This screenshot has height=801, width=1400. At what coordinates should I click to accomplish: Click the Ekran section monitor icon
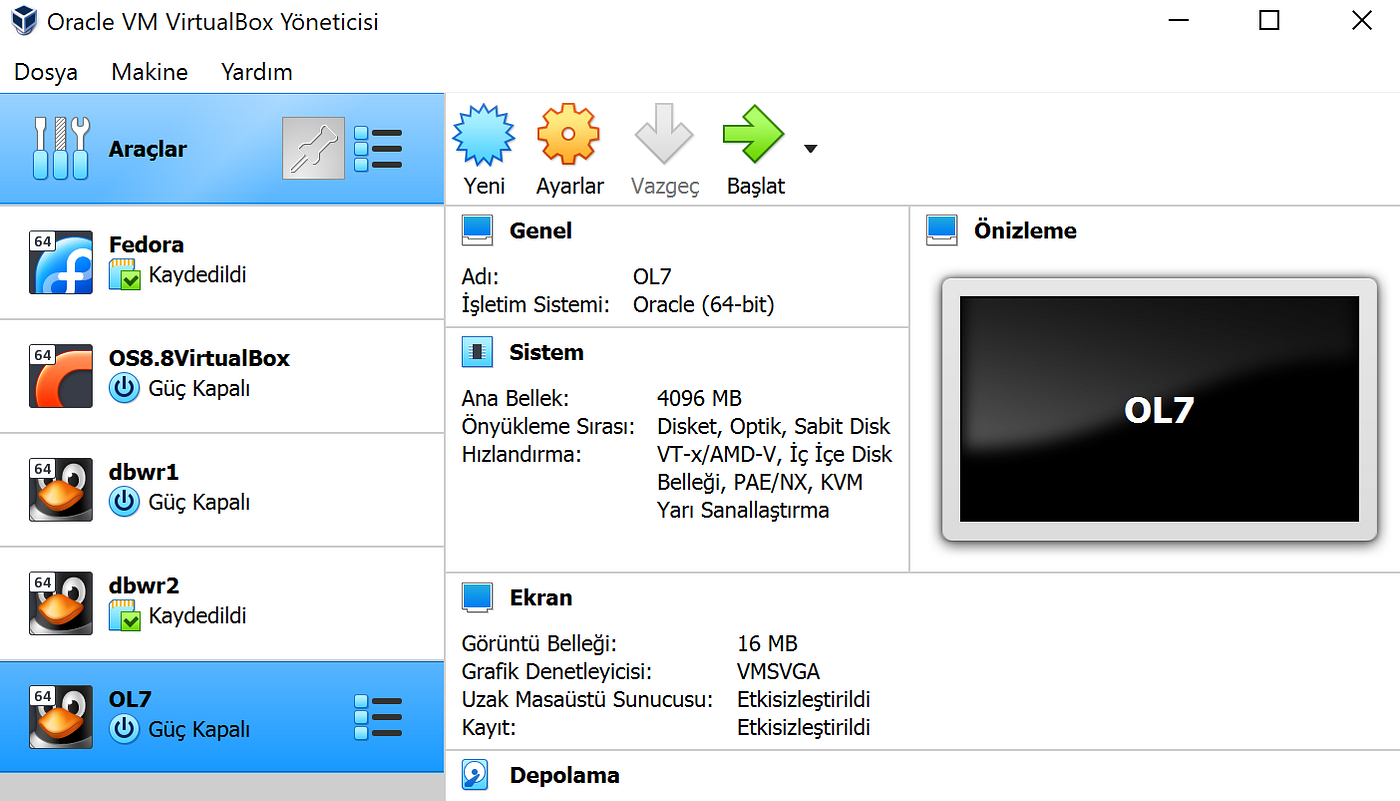tap(478, 598)
